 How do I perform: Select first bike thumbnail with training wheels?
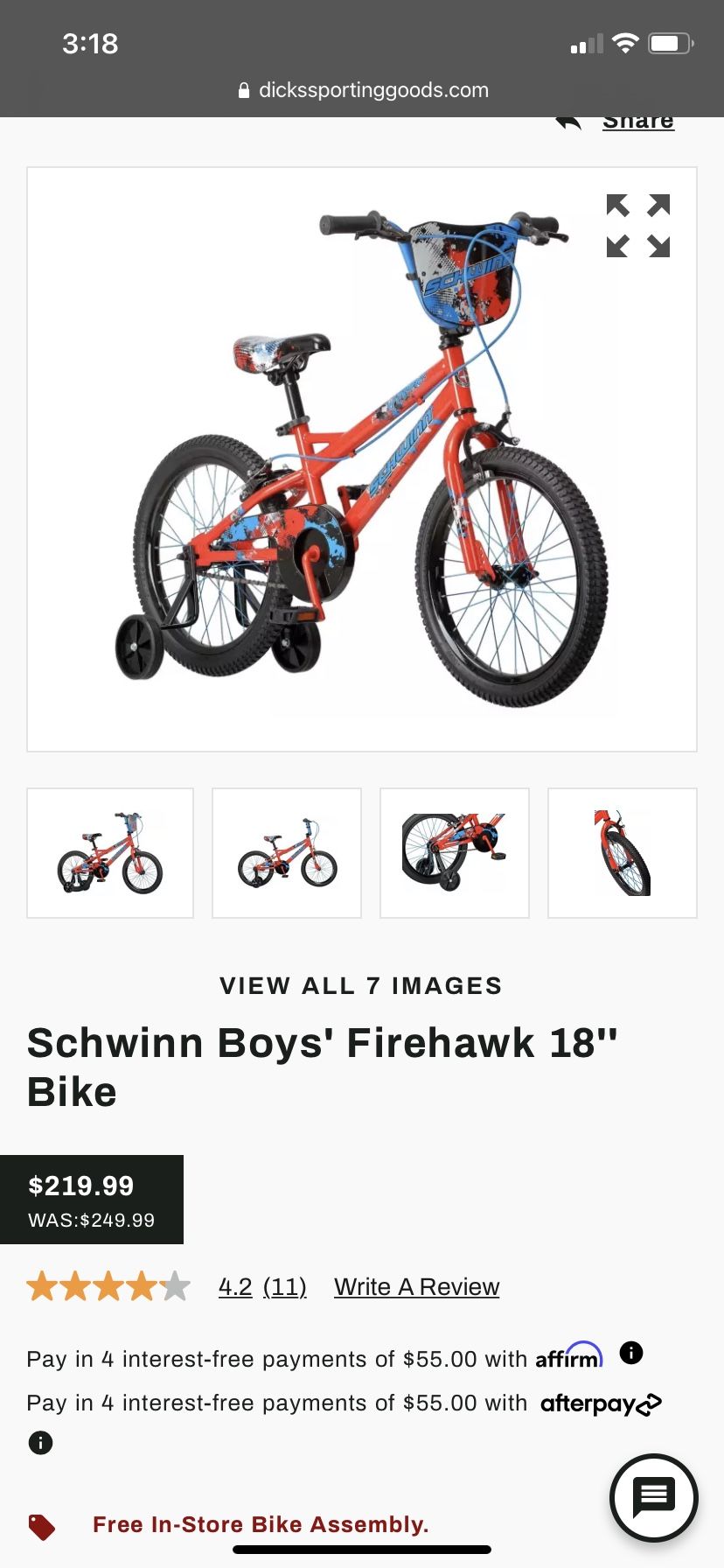tap(110, 853)
